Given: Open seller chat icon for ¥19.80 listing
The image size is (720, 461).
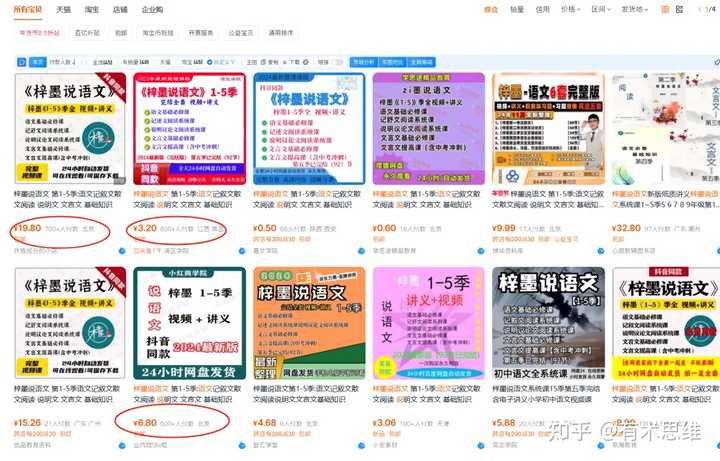Looking at the screenshot, I should (122, 251).
